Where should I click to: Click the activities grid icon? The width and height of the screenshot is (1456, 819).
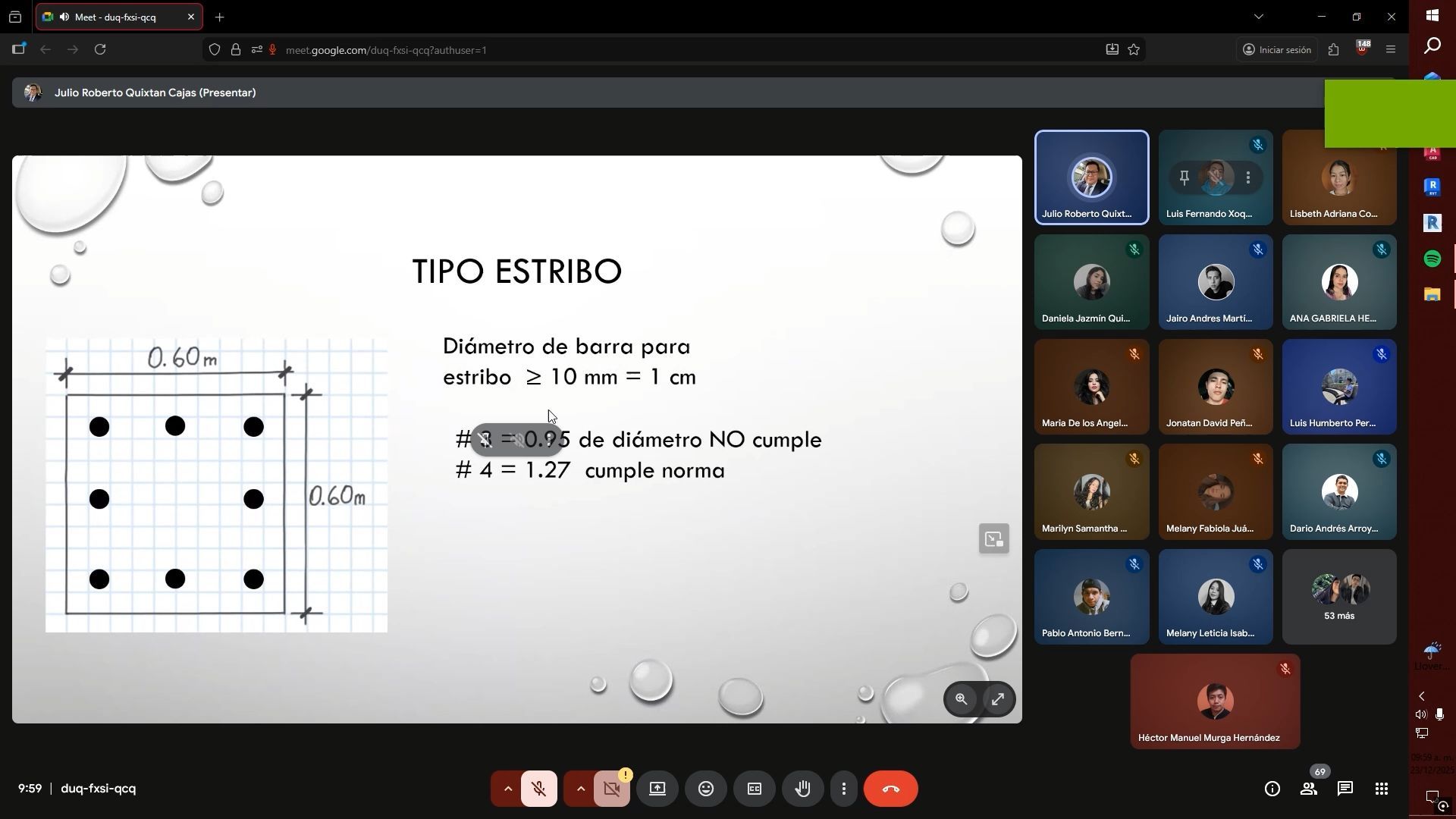coord(1382,789)
